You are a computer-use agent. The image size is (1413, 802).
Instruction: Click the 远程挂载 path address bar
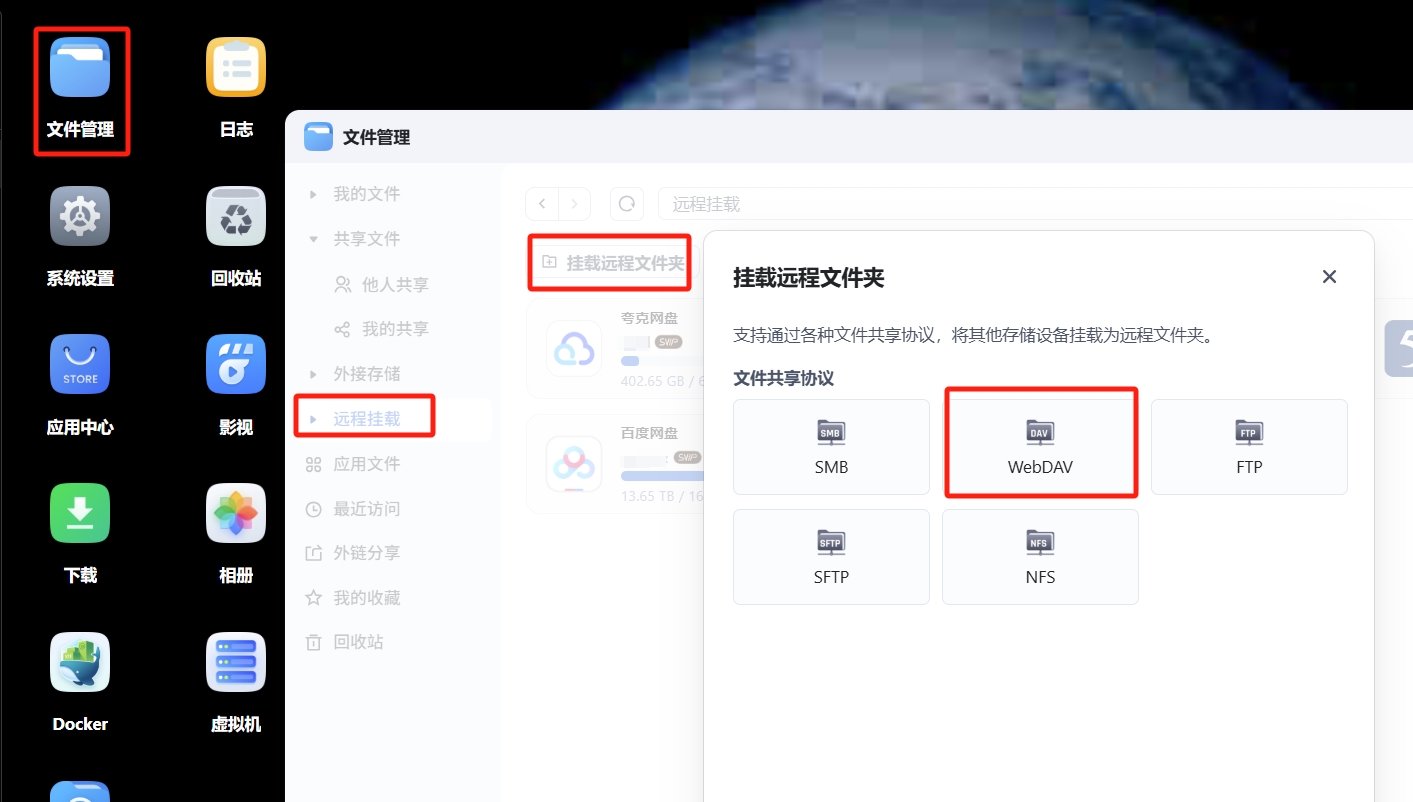click(x=1035, y=204)
